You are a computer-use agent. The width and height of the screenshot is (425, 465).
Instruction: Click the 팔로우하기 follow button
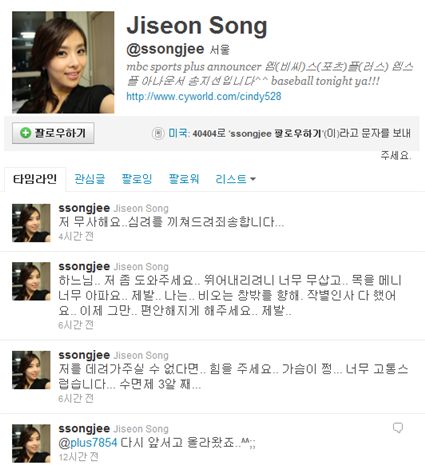(53, 133)
